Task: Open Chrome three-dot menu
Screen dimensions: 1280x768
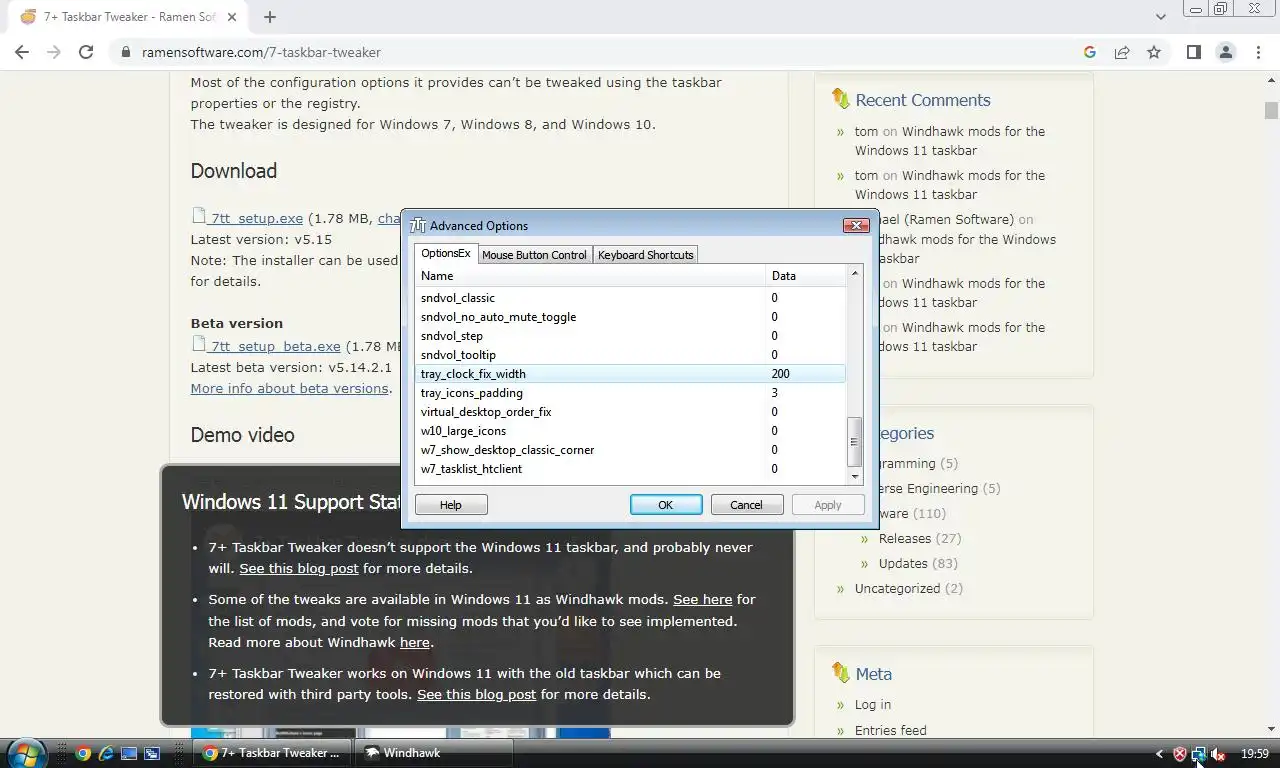Action: [x=1258, y=52]
